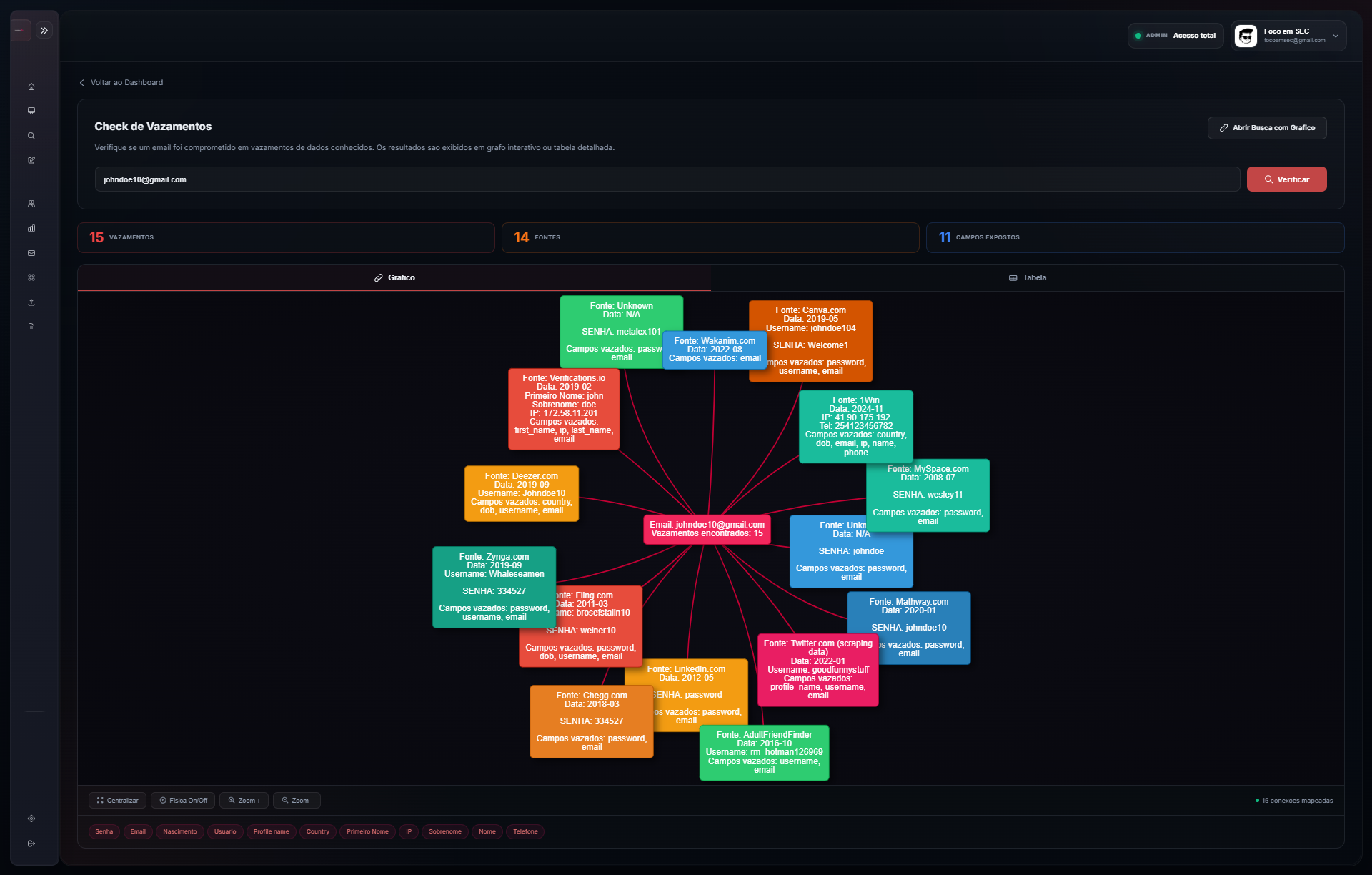
Task: Click the Nascimento field tag
Action: pyautogui.click(x=180, y=831)
